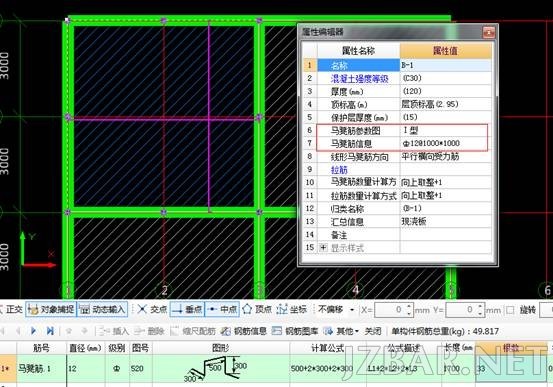
Task: Select the (C30) value cell
Action: pos(446,78)
